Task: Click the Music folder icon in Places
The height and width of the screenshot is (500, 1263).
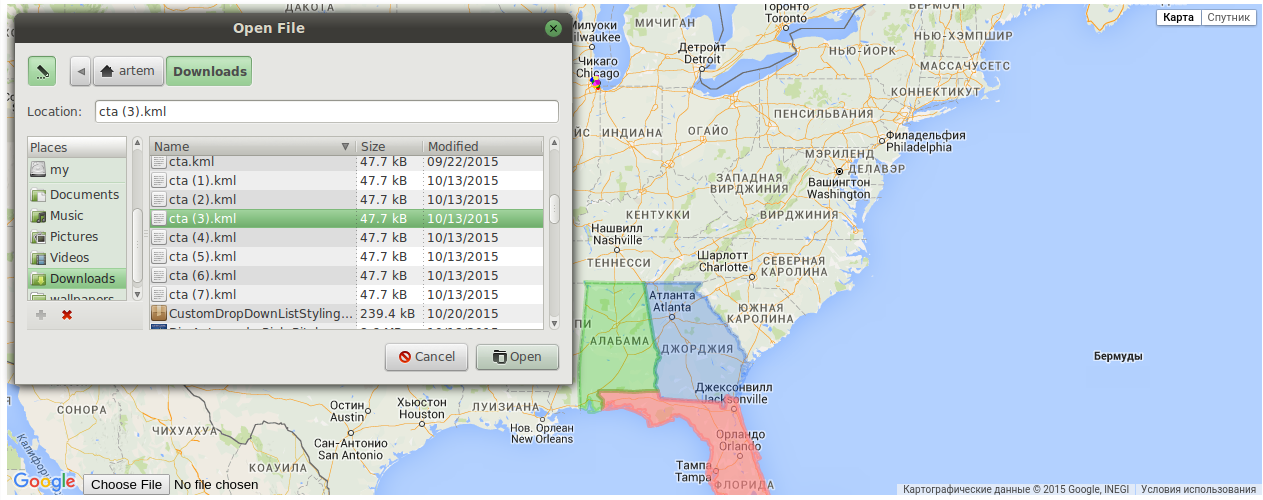Action: click(38, 215)
